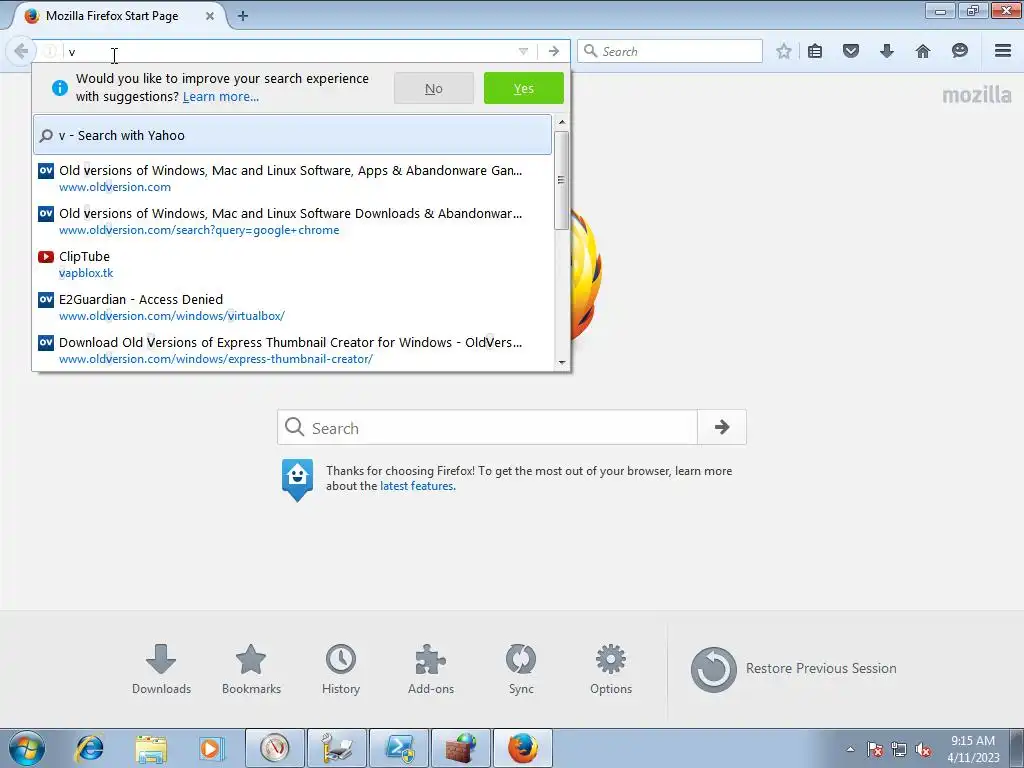Switch to the gauge app on taskbar
This screenshot has width=1024, height=768.
click(274, 748)
